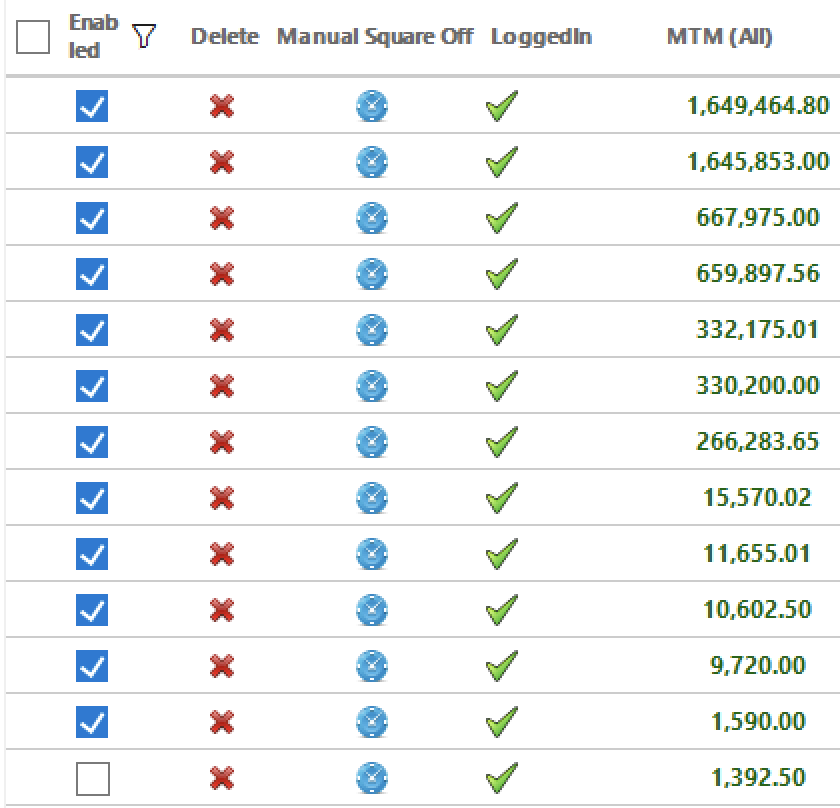Manual square off row 266,283.65
Viewport: 840px width, 808px height.
coord(372,442)
